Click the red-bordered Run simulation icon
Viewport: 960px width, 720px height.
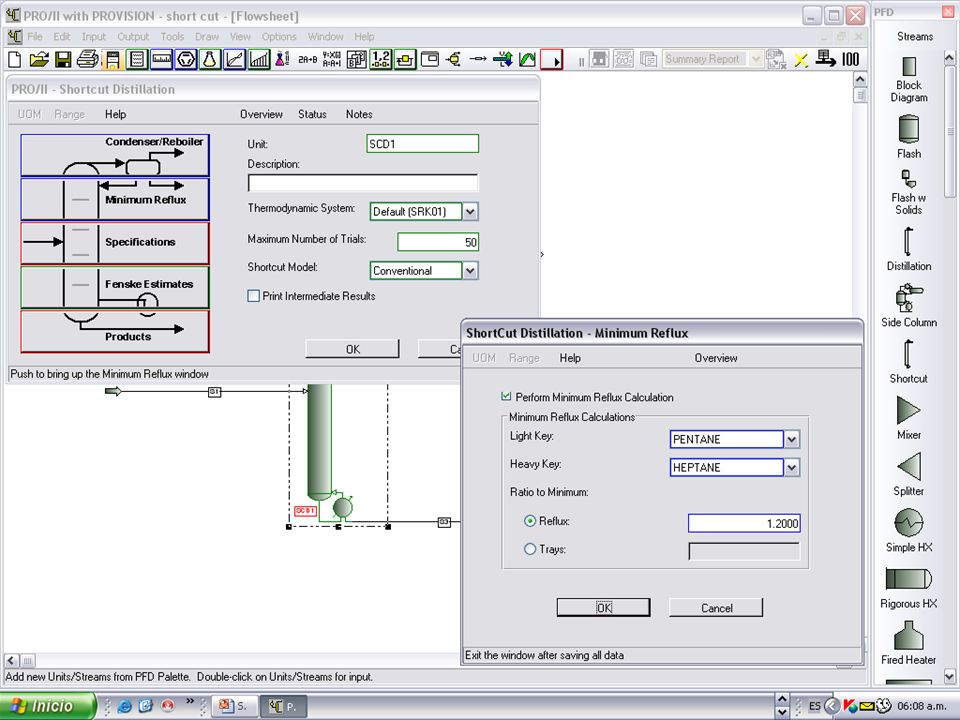coord(552,59)
